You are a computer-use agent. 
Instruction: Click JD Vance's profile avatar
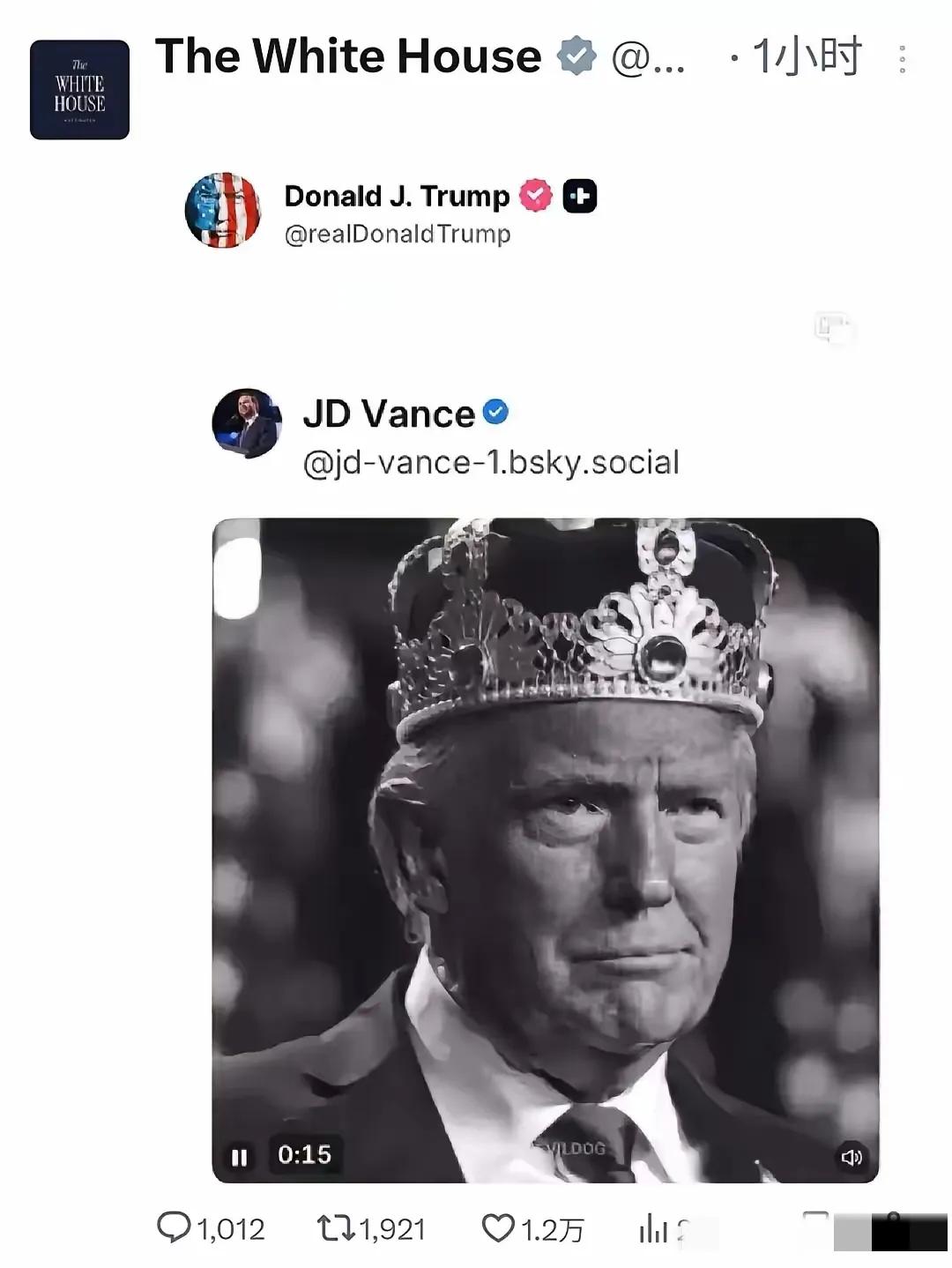tap(247, 423)
